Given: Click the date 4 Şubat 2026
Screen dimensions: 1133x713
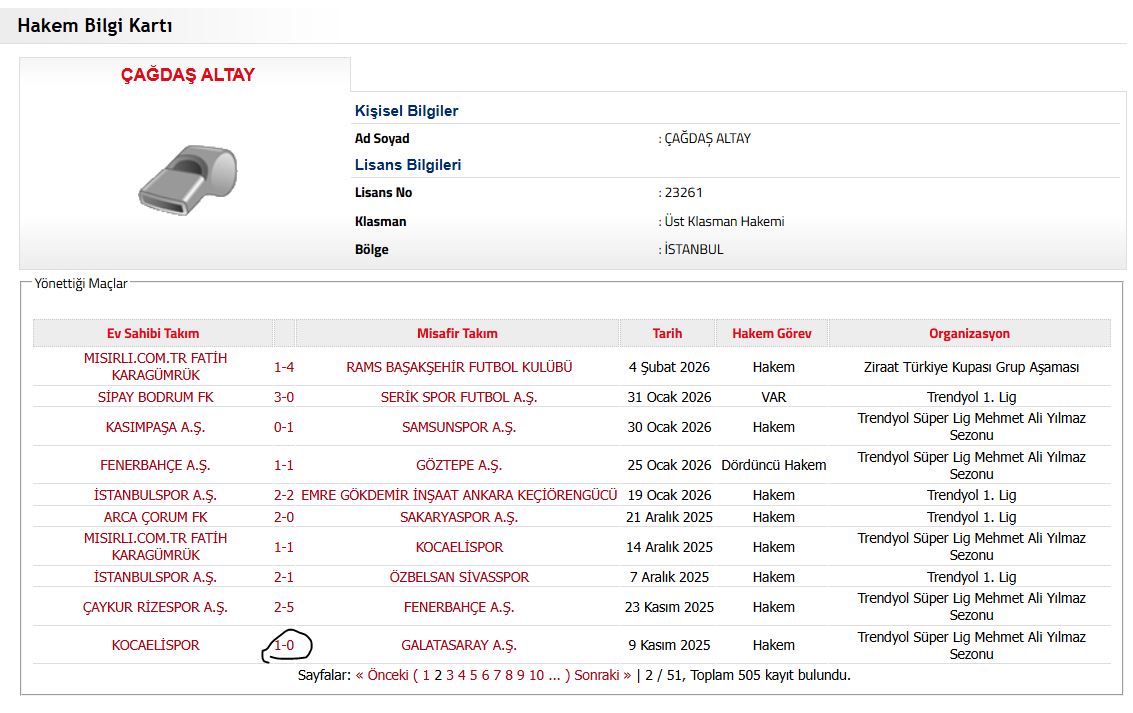Looking at the screenshot, I should (669, 367).
